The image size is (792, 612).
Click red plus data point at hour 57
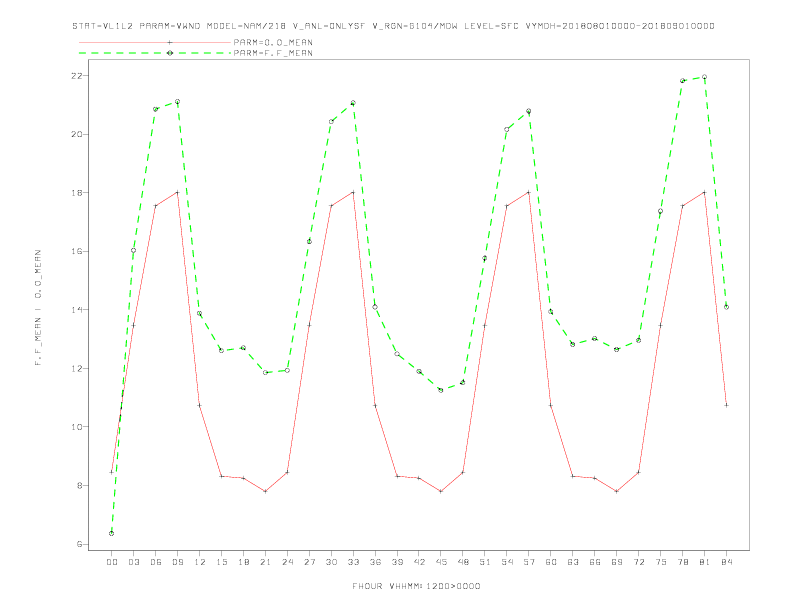coord(529,192)
